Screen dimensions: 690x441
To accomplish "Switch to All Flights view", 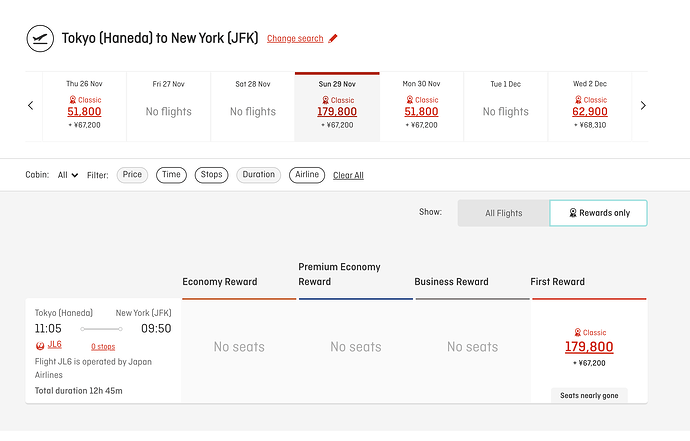I will click(x=503, y=213).
